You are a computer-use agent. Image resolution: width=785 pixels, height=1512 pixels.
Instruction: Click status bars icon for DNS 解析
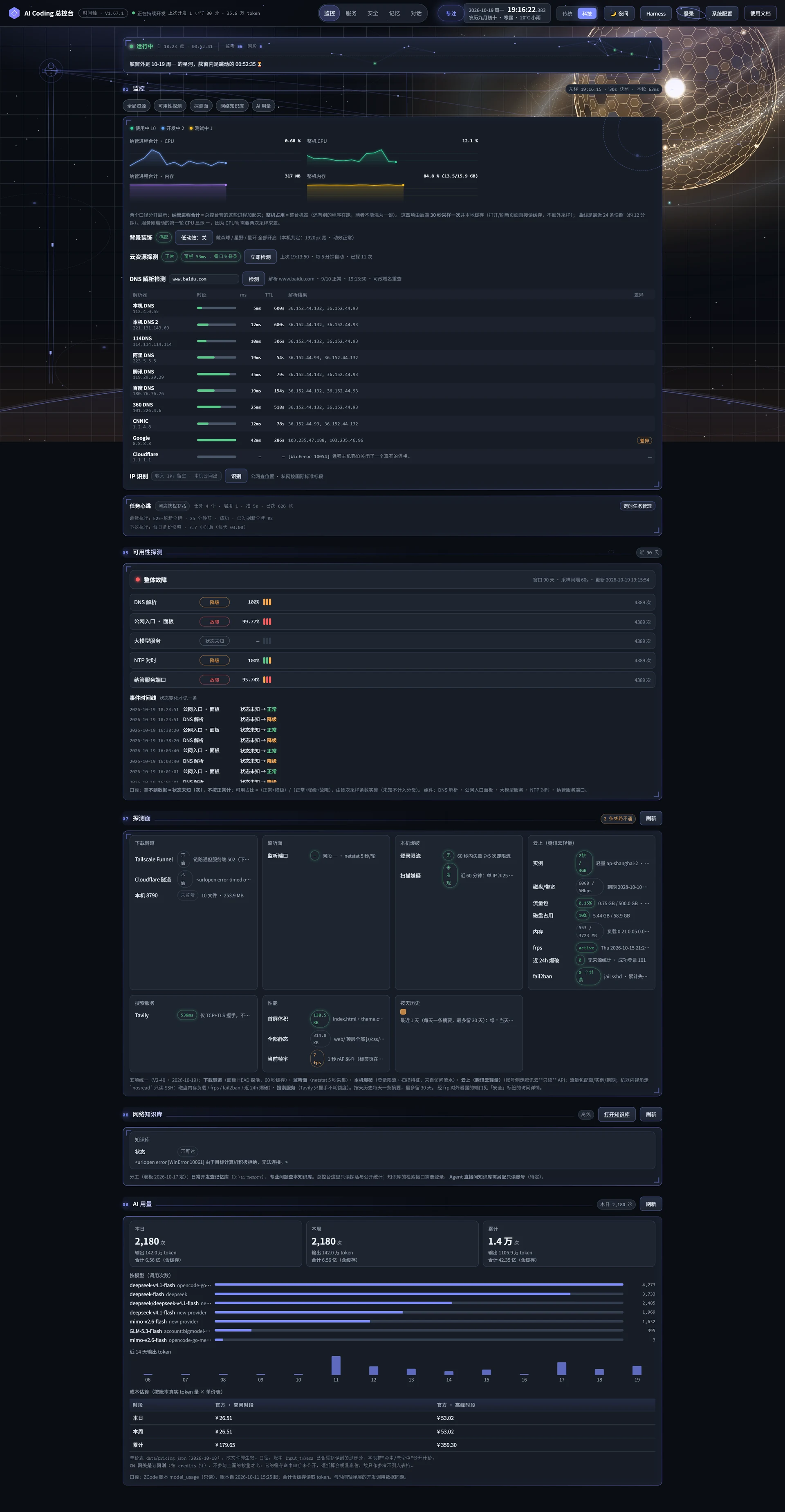pos(267,602)
